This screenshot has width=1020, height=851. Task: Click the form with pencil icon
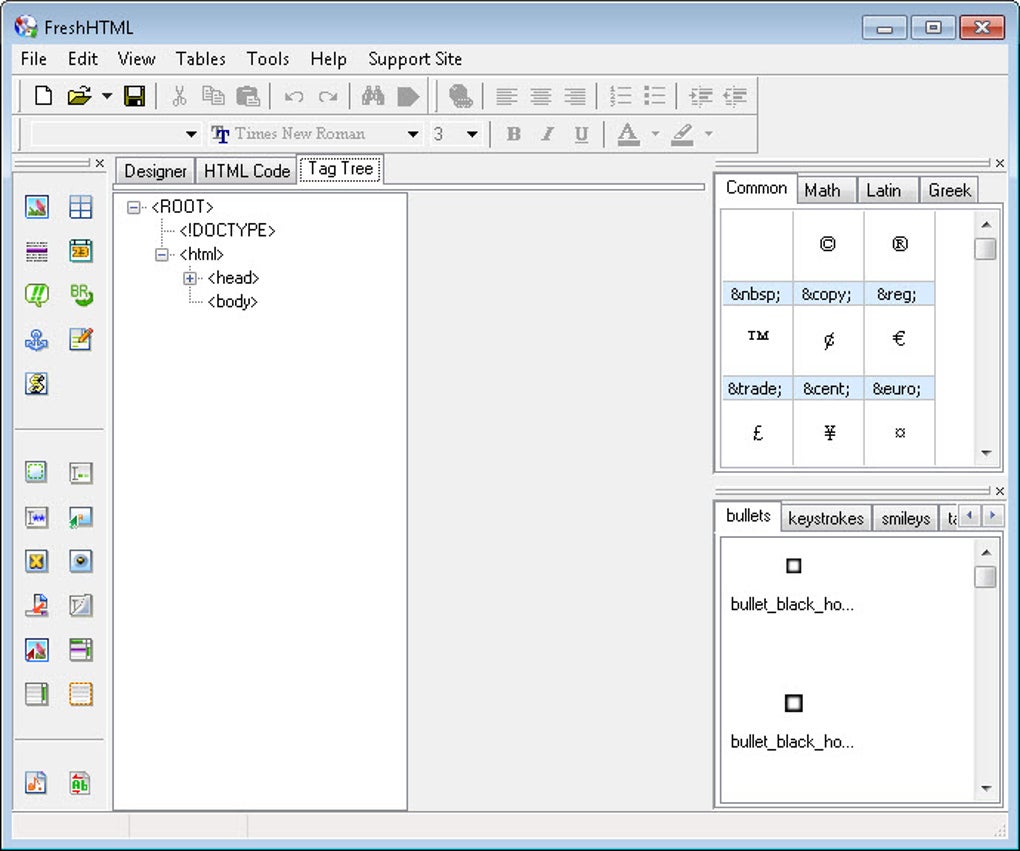(81, 340)
